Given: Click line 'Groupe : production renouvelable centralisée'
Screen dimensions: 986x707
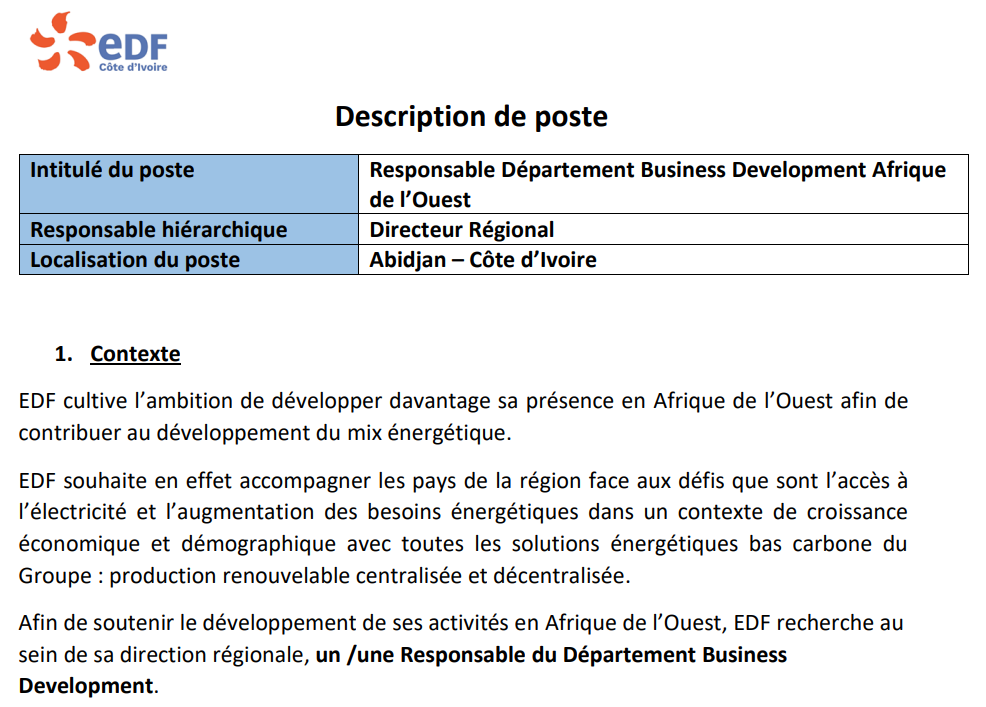Looking at the screenshot, I should 324,576.
